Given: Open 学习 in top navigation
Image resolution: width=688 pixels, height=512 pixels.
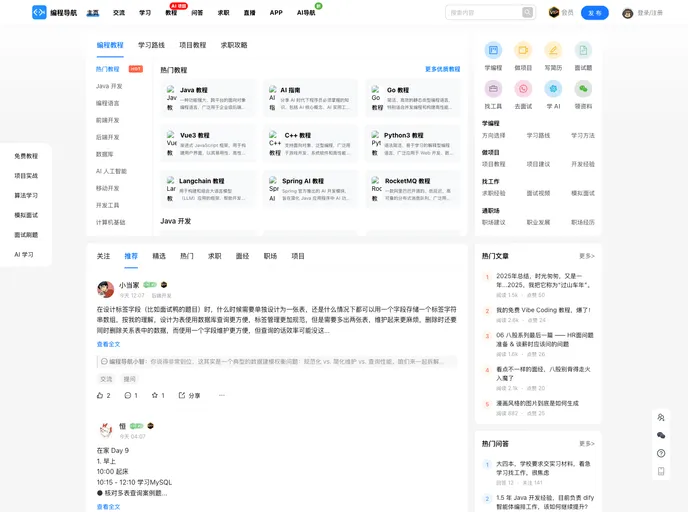Looking at the screenshot, I should (145, 13).
